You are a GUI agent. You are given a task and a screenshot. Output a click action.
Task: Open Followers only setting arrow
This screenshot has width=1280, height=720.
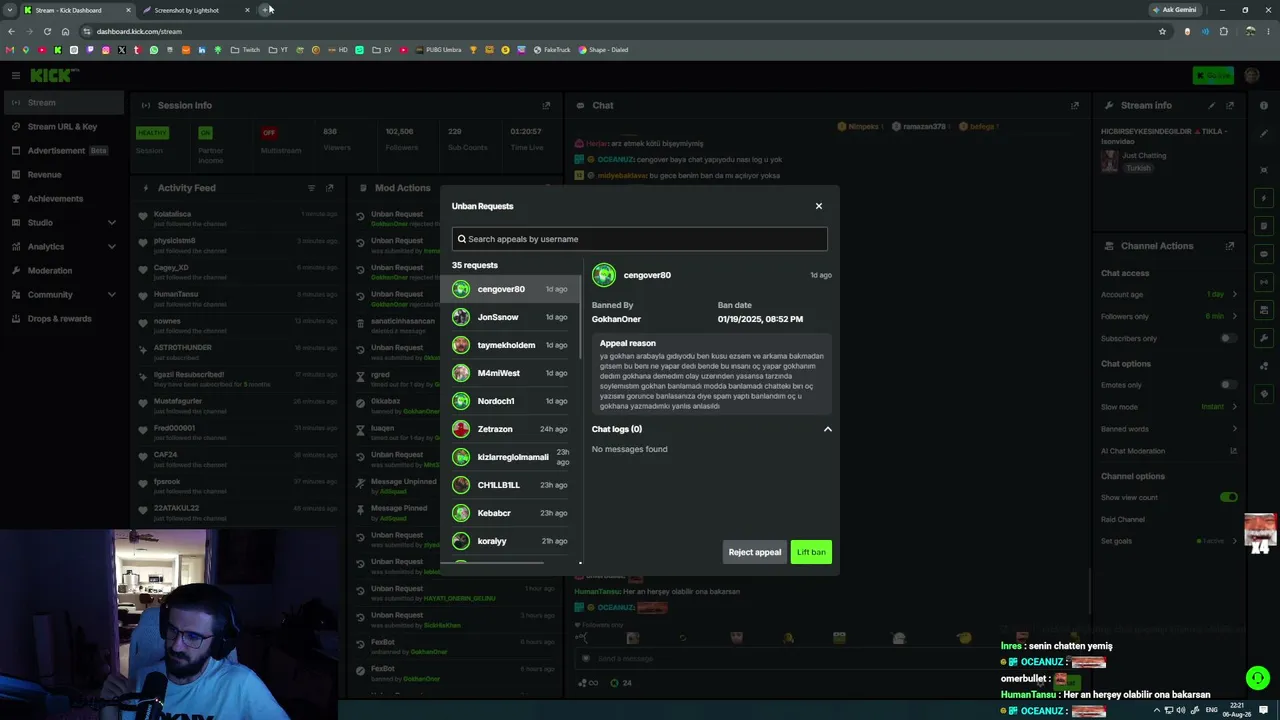coord(1234,316)
